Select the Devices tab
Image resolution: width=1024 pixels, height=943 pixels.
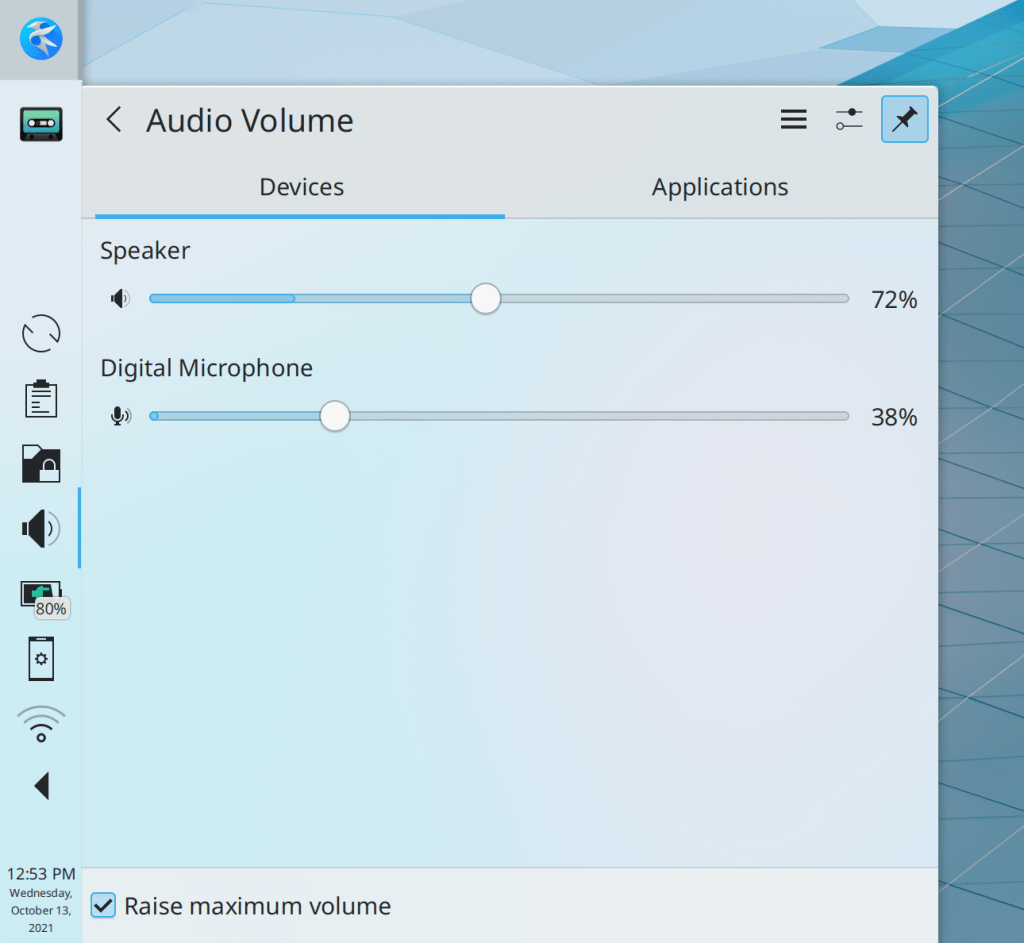point(301,187)
